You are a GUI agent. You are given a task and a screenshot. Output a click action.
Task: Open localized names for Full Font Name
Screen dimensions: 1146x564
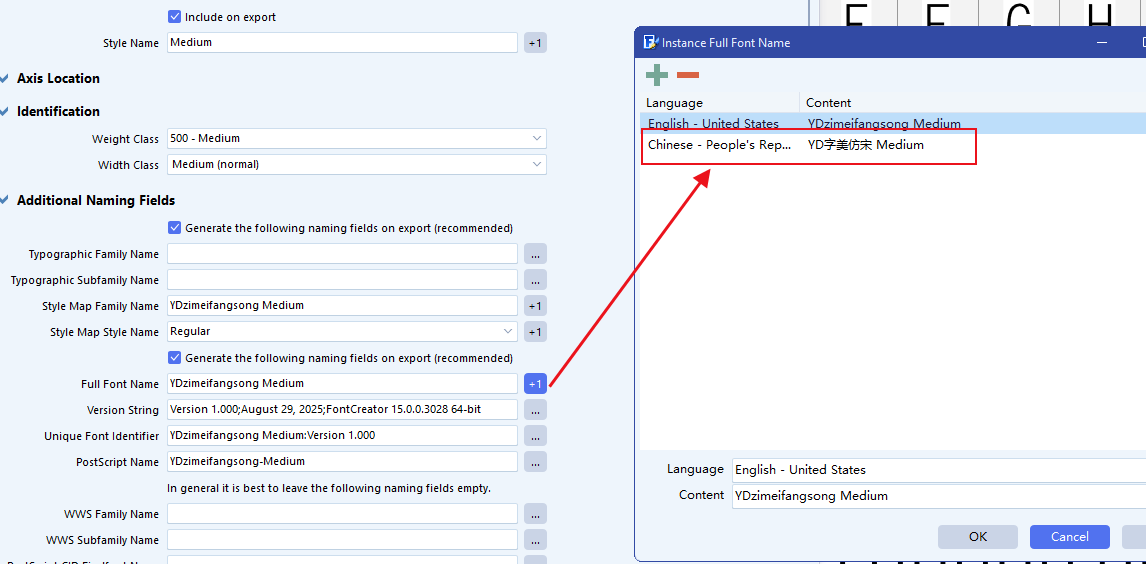[535, 384]
